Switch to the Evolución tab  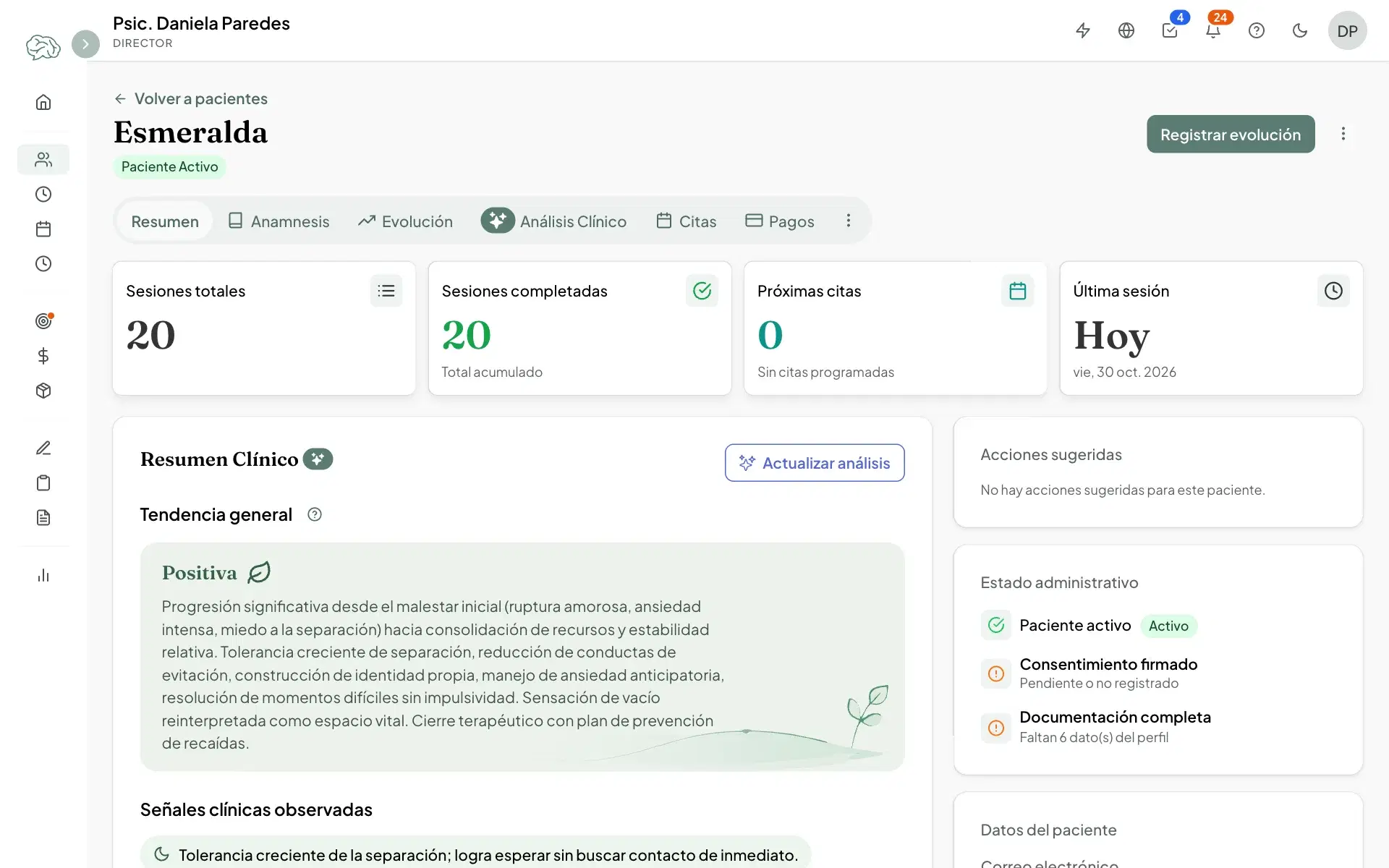coord(406,221)
